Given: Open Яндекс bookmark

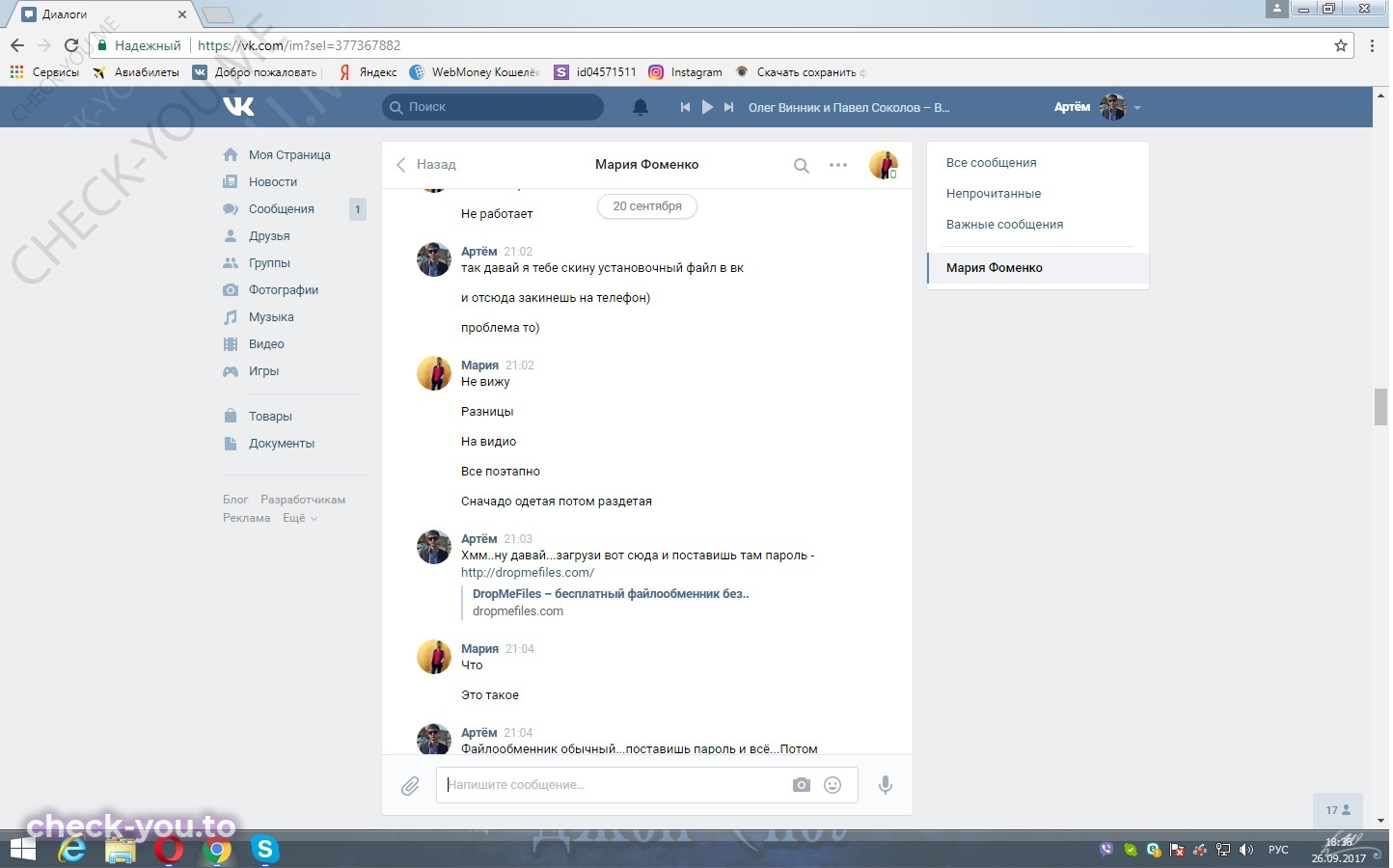Looking at the screenshot, I should pyautogui.click(x=368, y=72).
